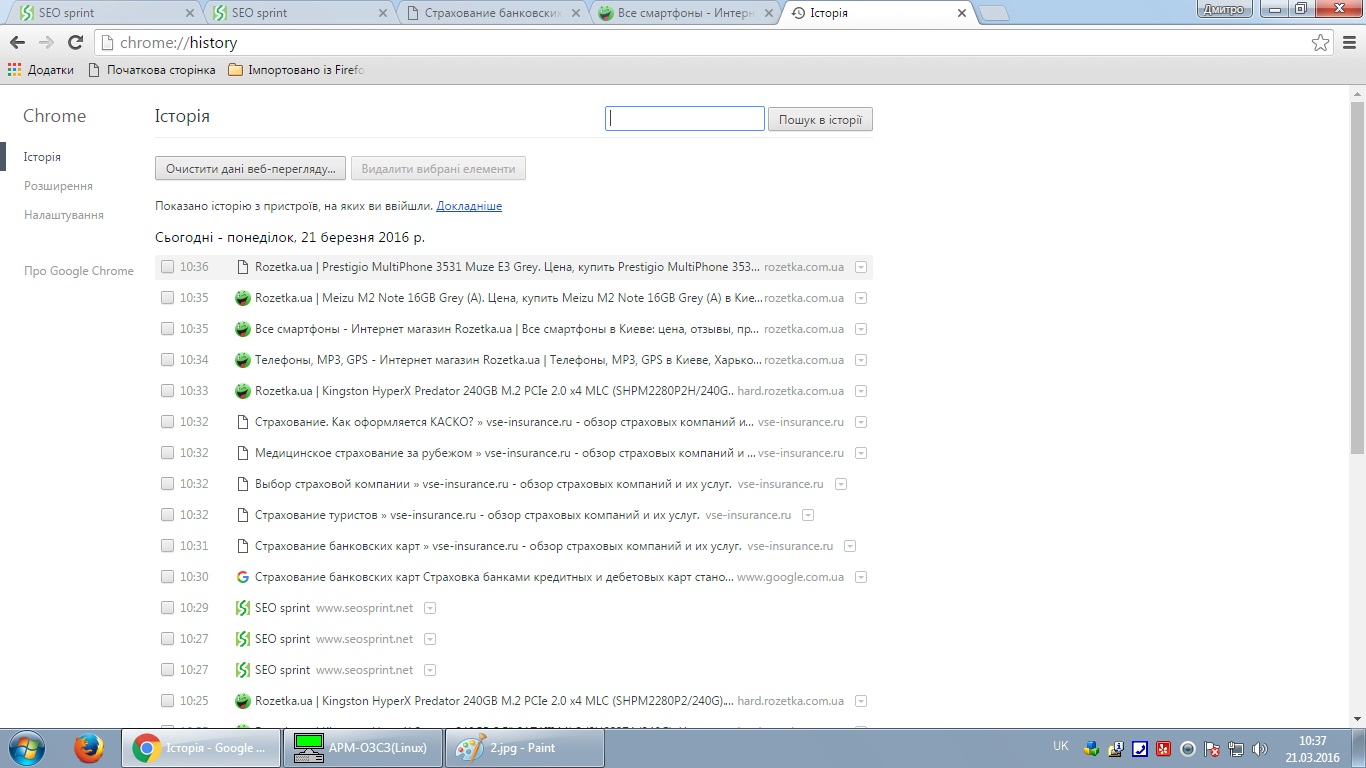Open Про Google Chrome in the sidebar
The width and height of the screenshot is (1366, 768).
coord(79,271)
